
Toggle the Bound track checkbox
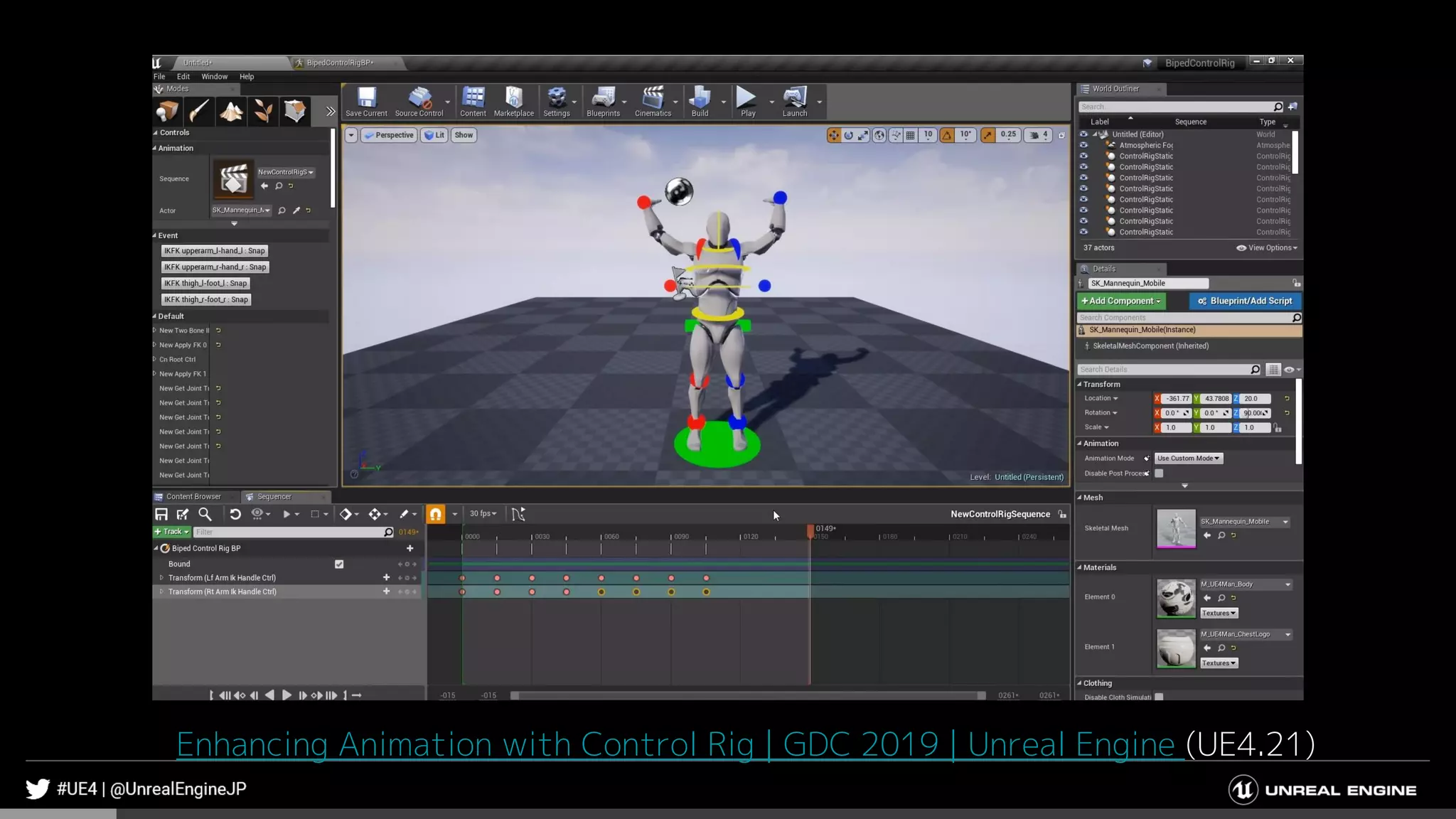click(339, 564)
